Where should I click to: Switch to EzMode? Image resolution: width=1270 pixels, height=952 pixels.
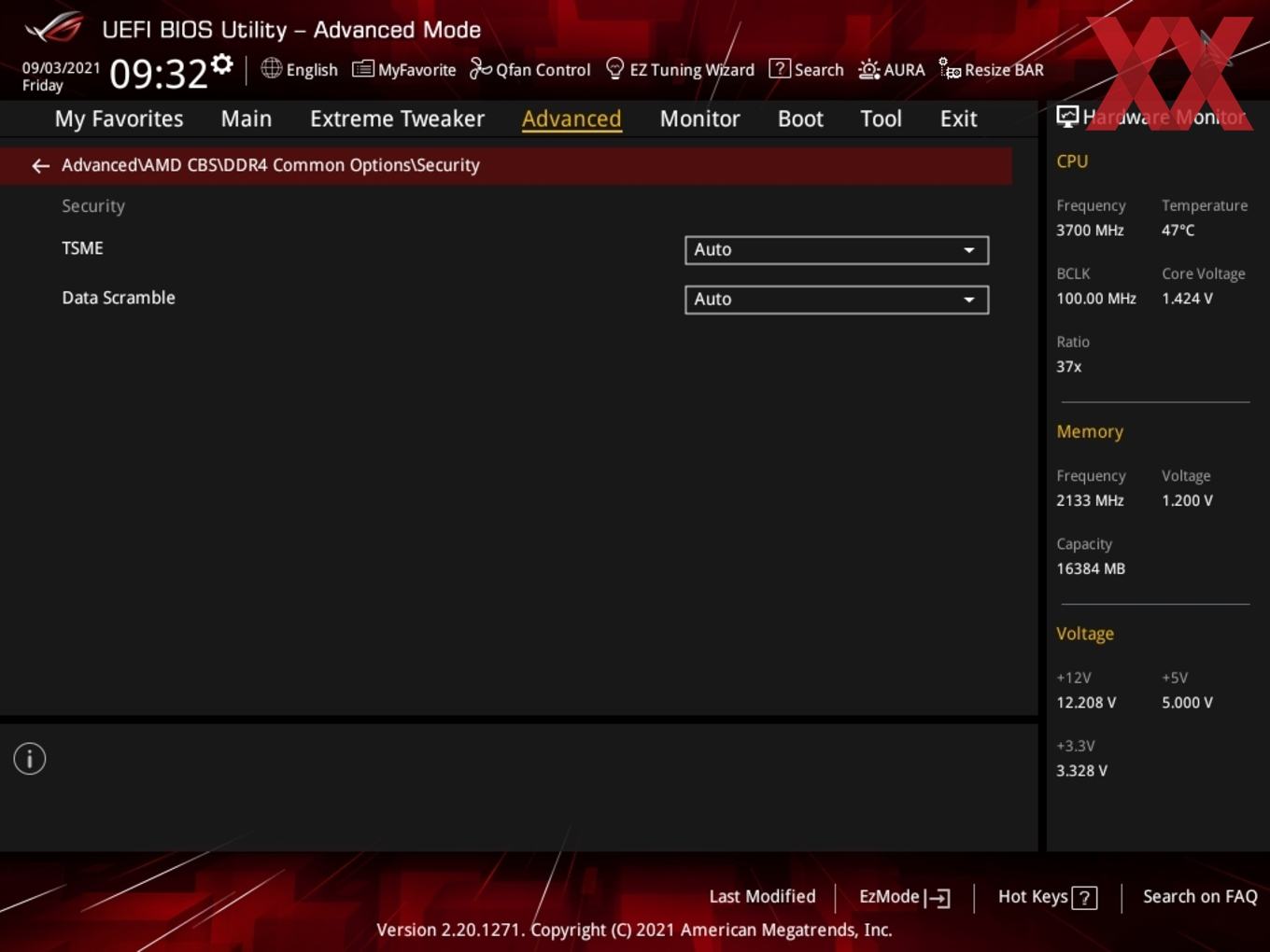pos(904,897)
